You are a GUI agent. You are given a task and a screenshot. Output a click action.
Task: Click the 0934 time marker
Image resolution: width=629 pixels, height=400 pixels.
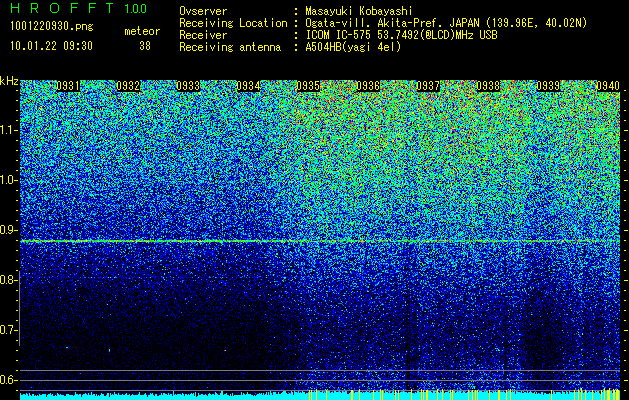pyautogui.click(x=248, y=86)
